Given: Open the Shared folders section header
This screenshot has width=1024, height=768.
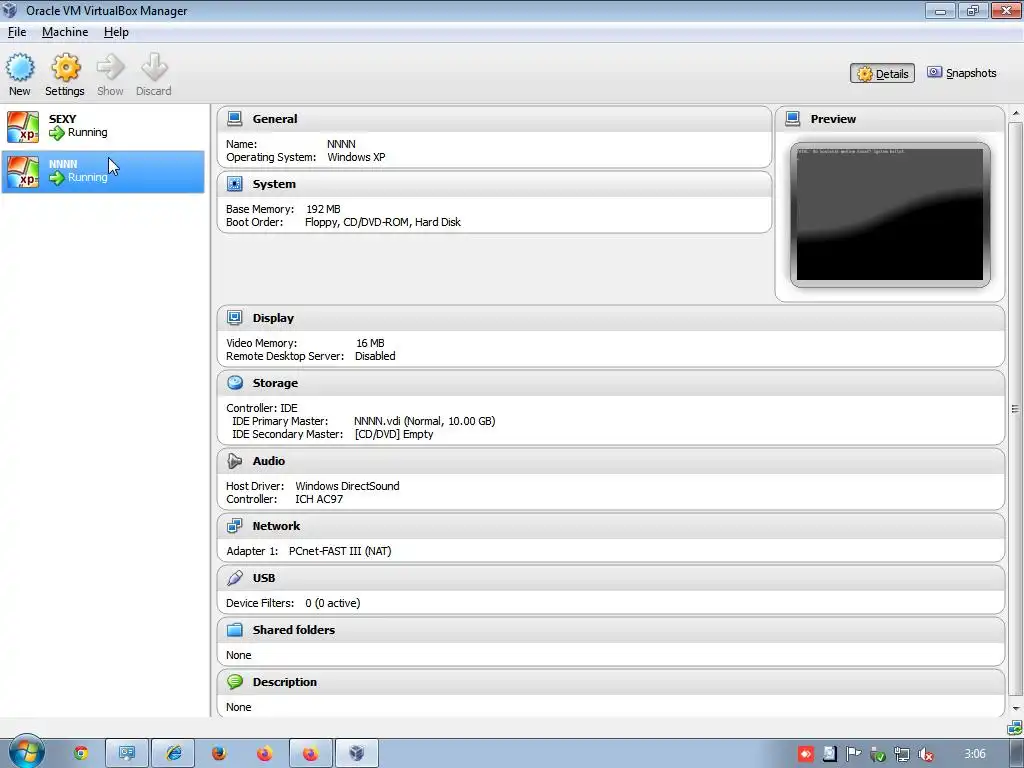Looking at the screenshot, I should [611, 630].
